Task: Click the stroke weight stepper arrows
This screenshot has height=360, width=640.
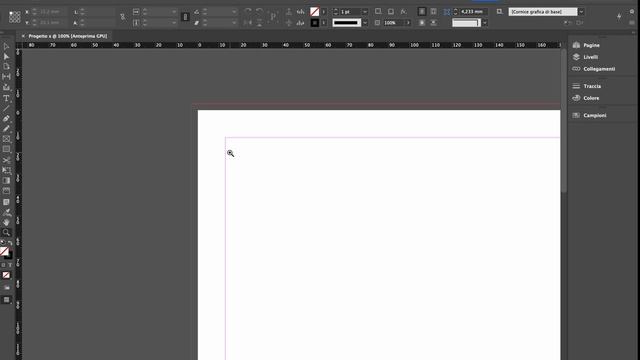Action: click(x=336, y=12)
